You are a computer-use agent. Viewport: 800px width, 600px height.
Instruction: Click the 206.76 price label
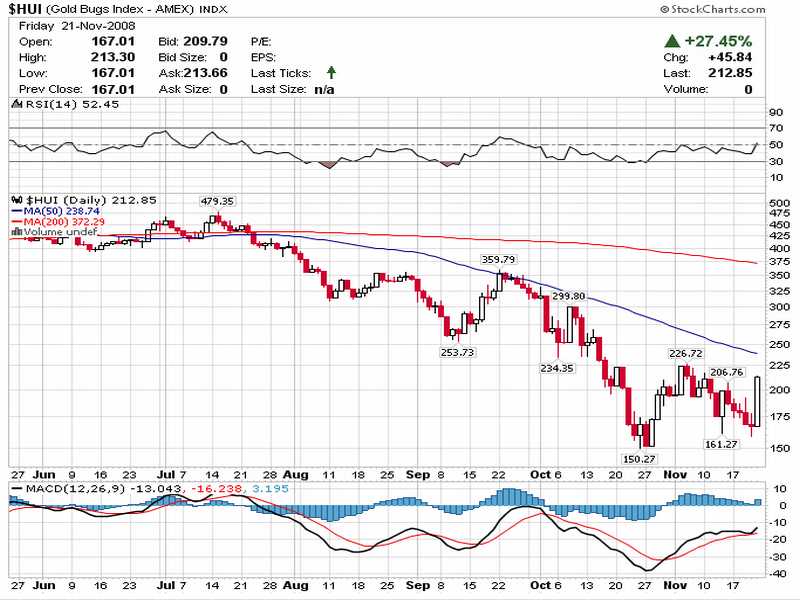click(727, 372)
